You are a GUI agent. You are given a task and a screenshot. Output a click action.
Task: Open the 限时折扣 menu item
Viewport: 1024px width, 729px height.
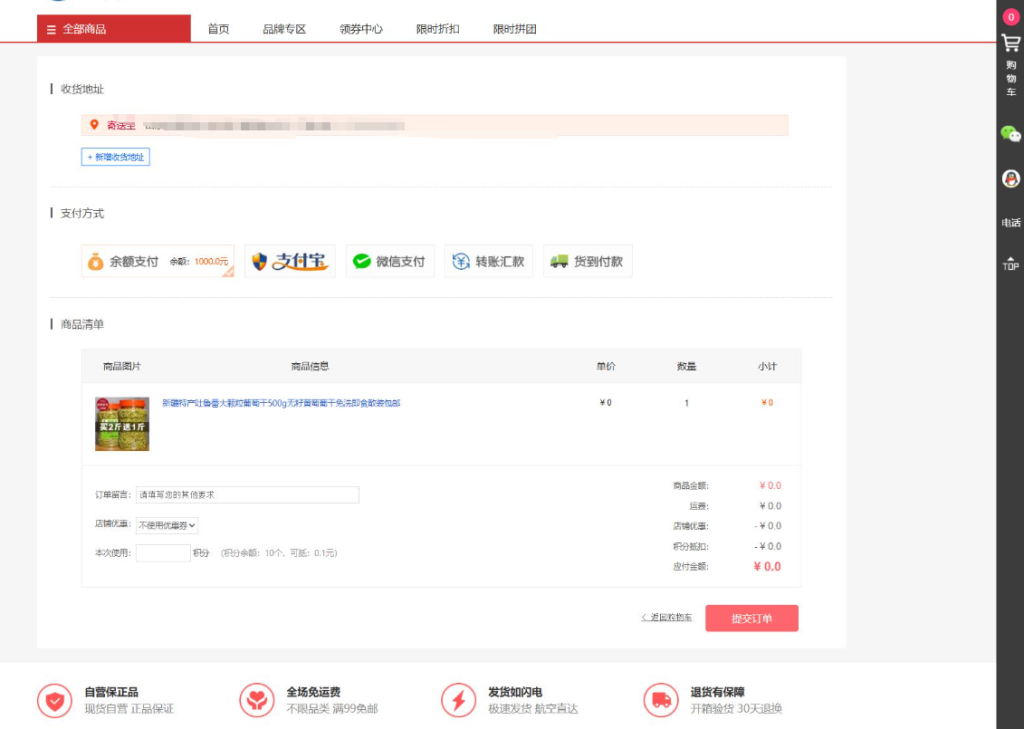[438, 29]
